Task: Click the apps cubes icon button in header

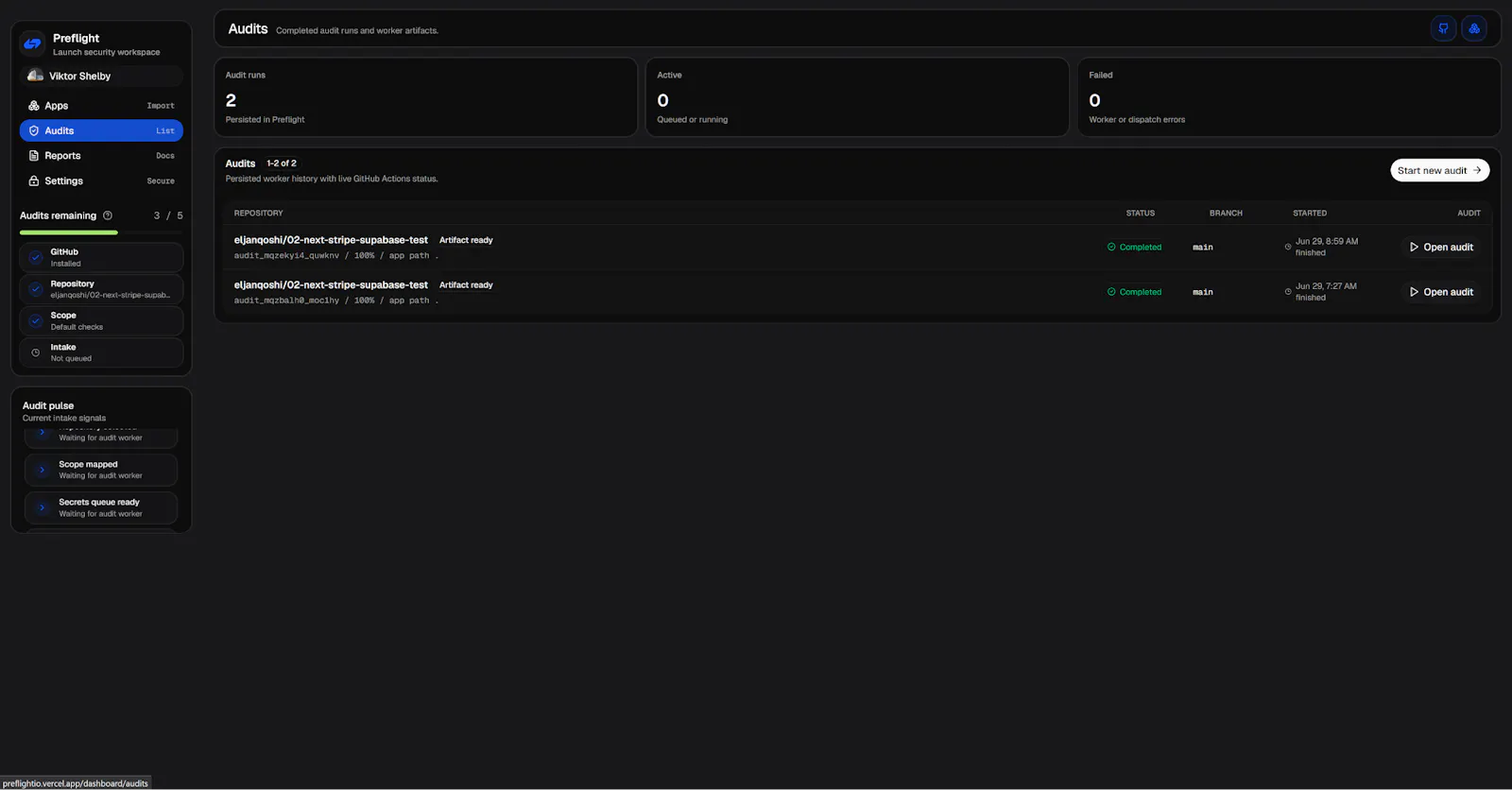Action: [1474, 28]
